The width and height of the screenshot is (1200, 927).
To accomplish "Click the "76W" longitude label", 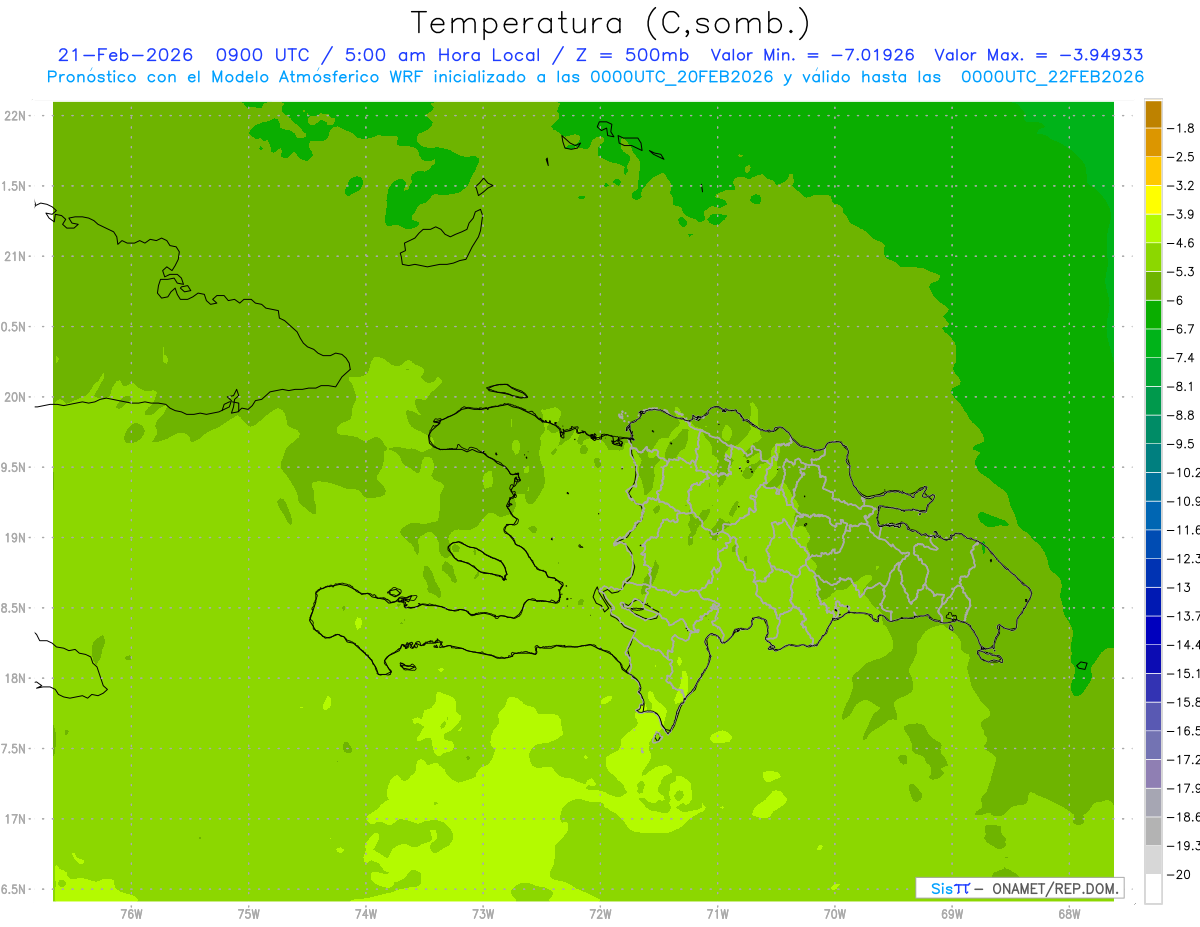I will coord(131,913).
